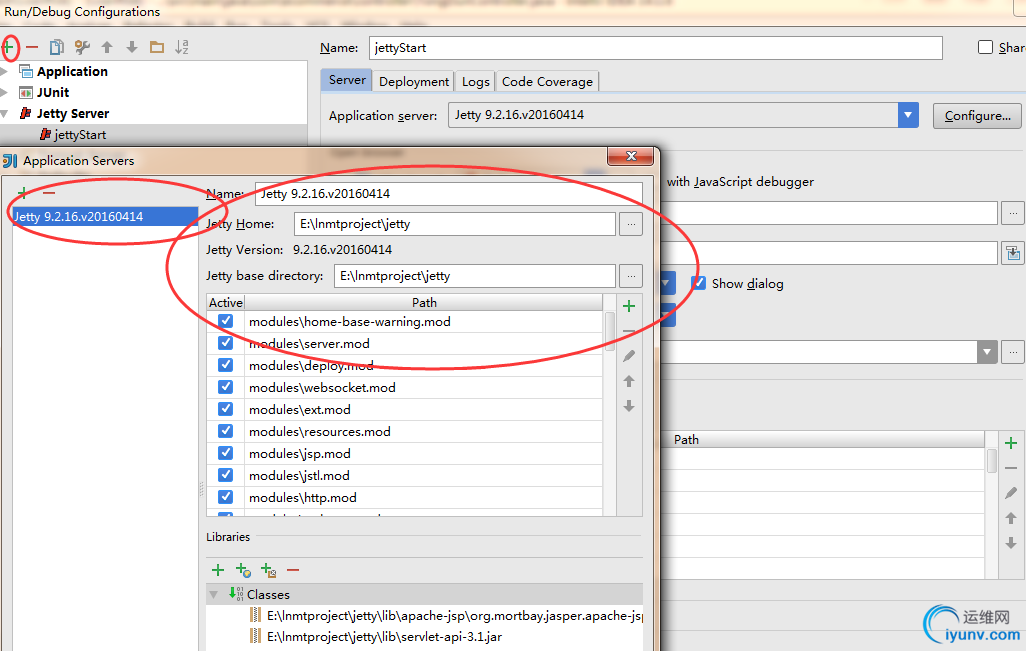Collapse Jetty Server tree node
1026x651 pixels.
(x=5, y=114)
